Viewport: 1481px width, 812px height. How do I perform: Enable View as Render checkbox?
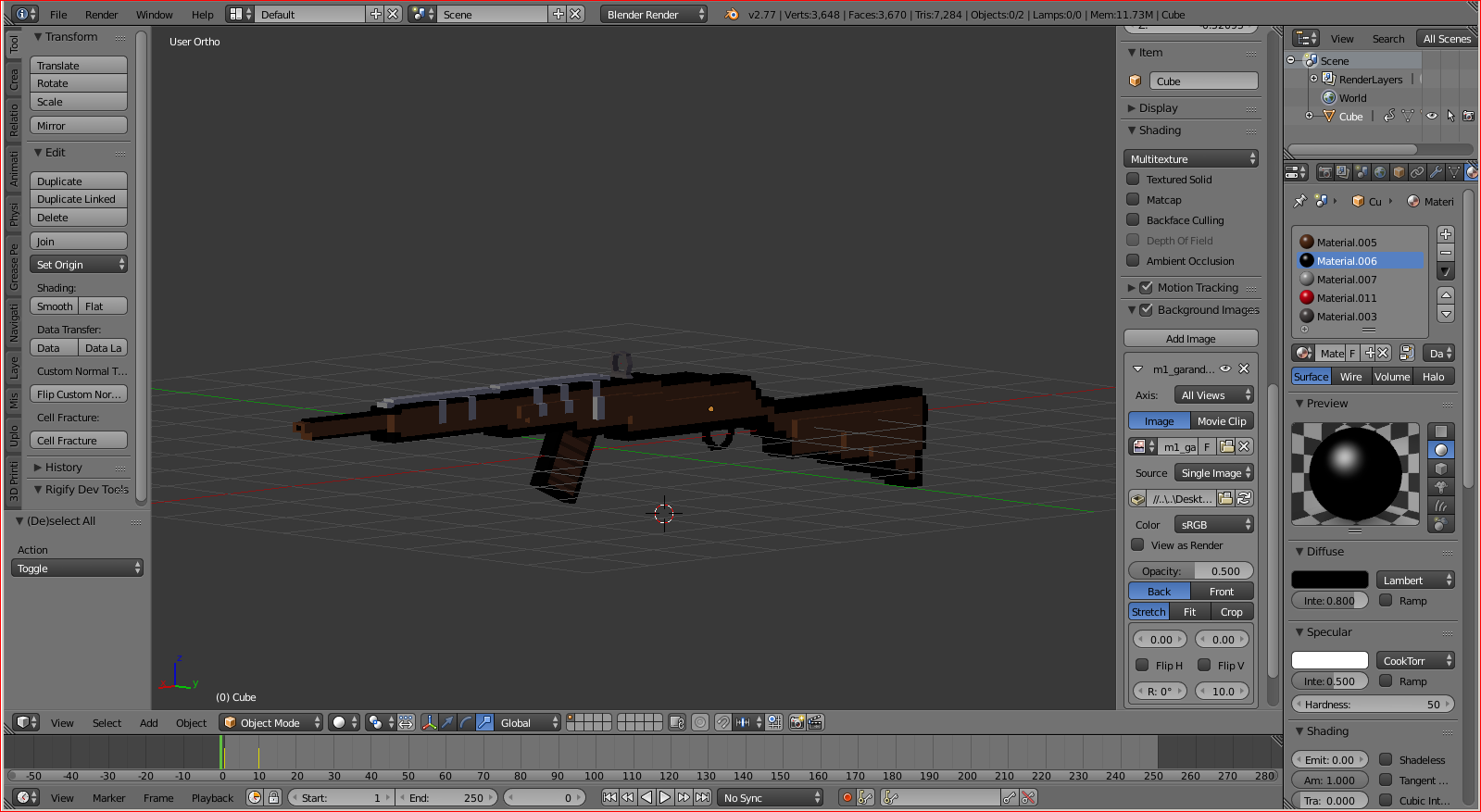[x=1137, y=544]
